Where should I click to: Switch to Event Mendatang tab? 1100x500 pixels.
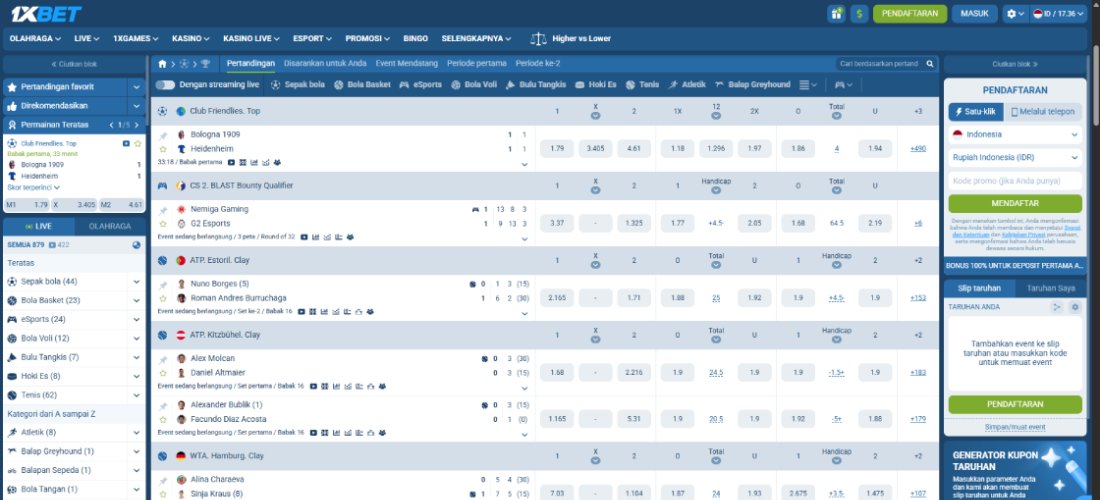[x=406, y=63]
